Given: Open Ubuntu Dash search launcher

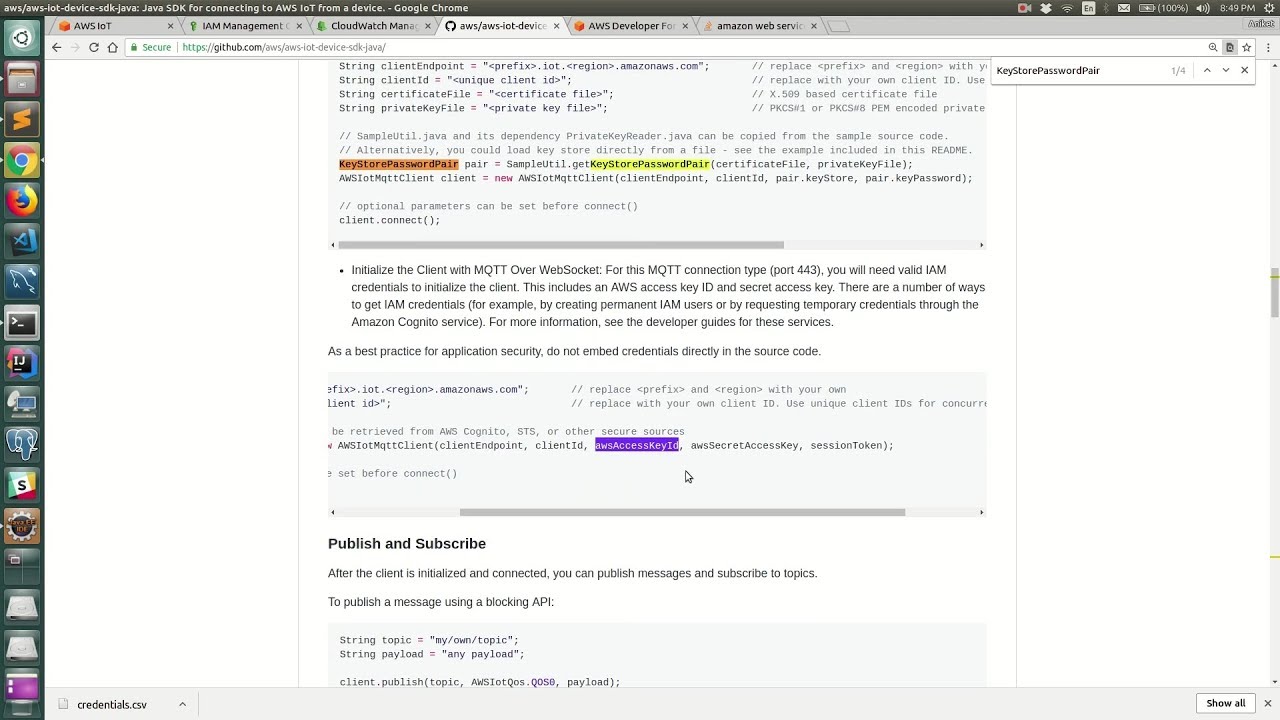Looking at the screenshot, I should point(22,39).
